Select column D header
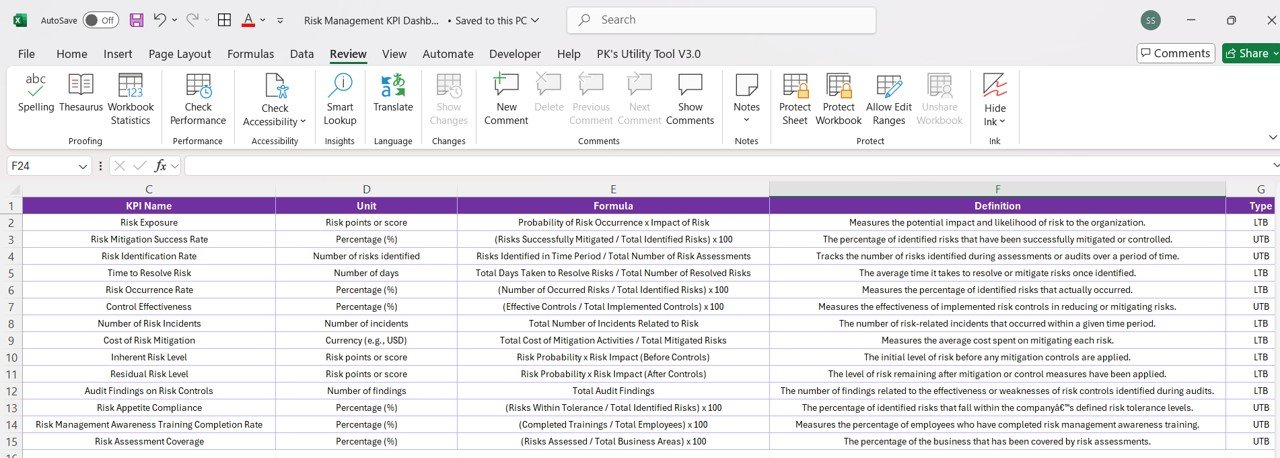The height and width of the screenshot is (458, 1280). tap(366, 189)
